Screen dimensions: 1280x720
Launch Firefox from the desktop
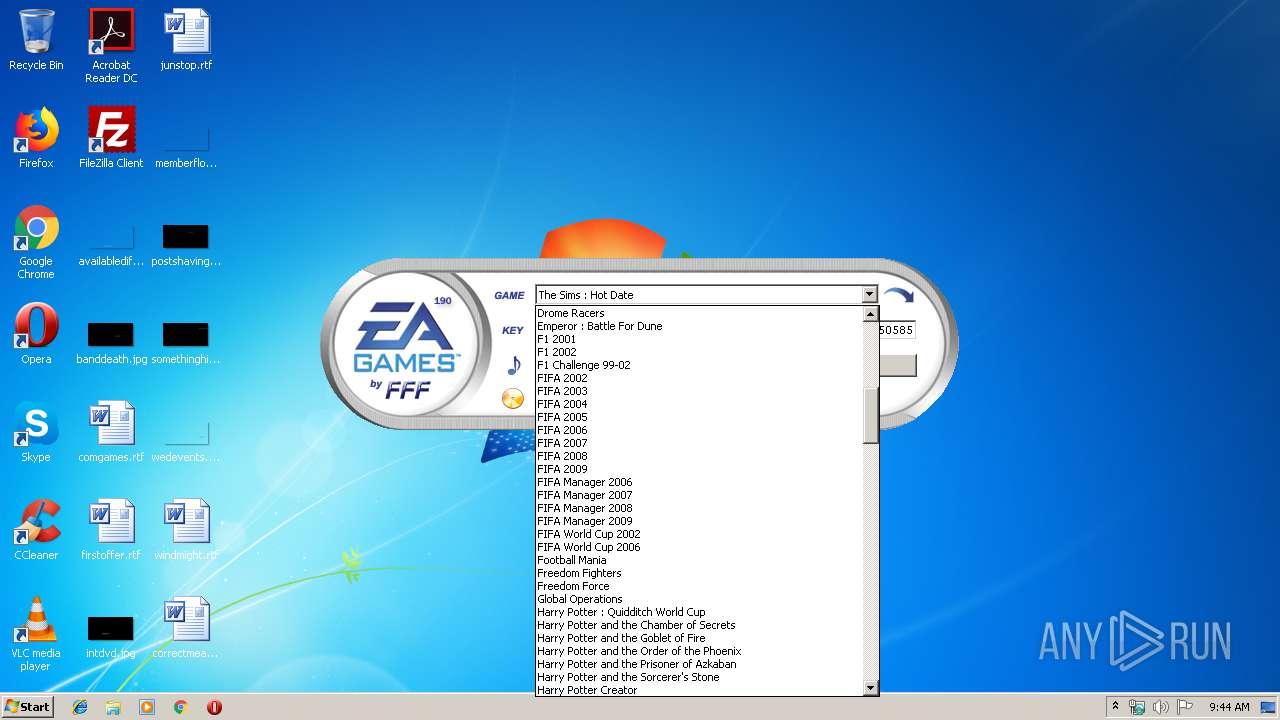tap(36, 138)
